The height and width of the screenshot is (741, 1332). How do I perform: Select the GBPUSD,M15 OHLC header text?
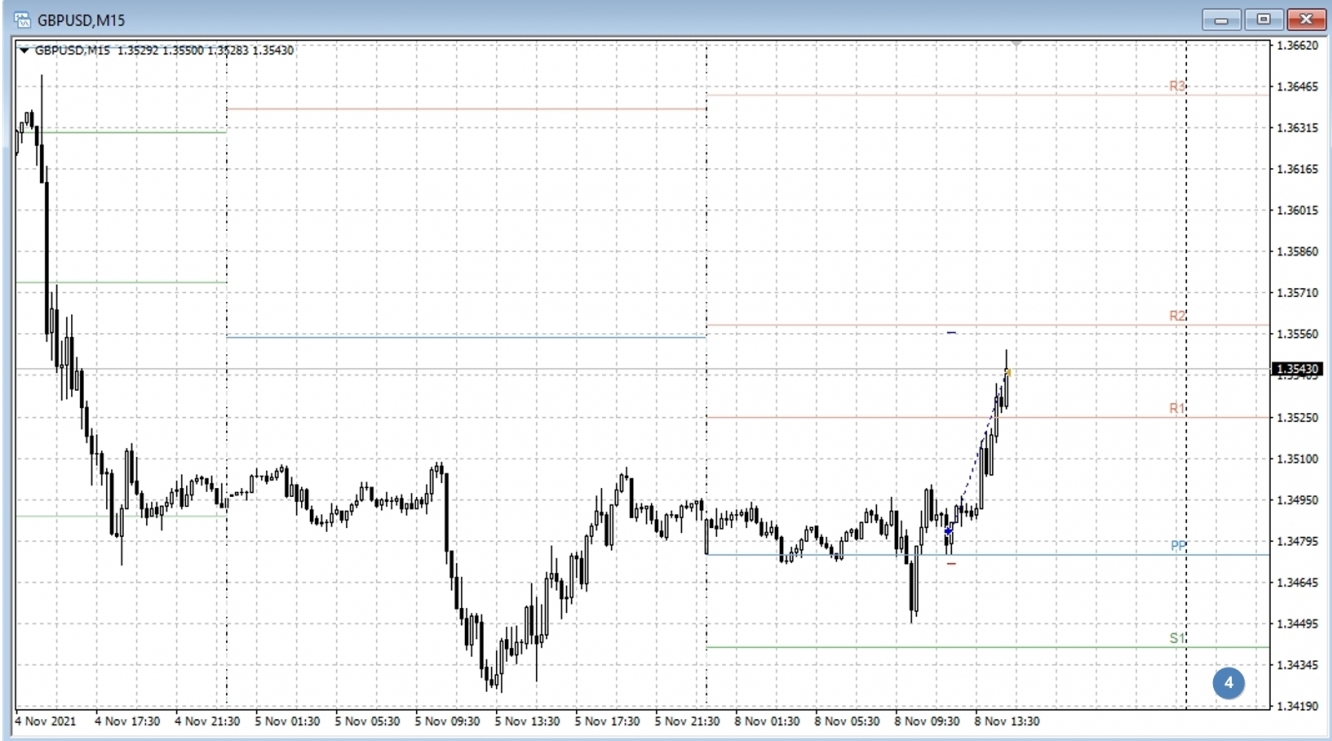[x=164, y=50]
